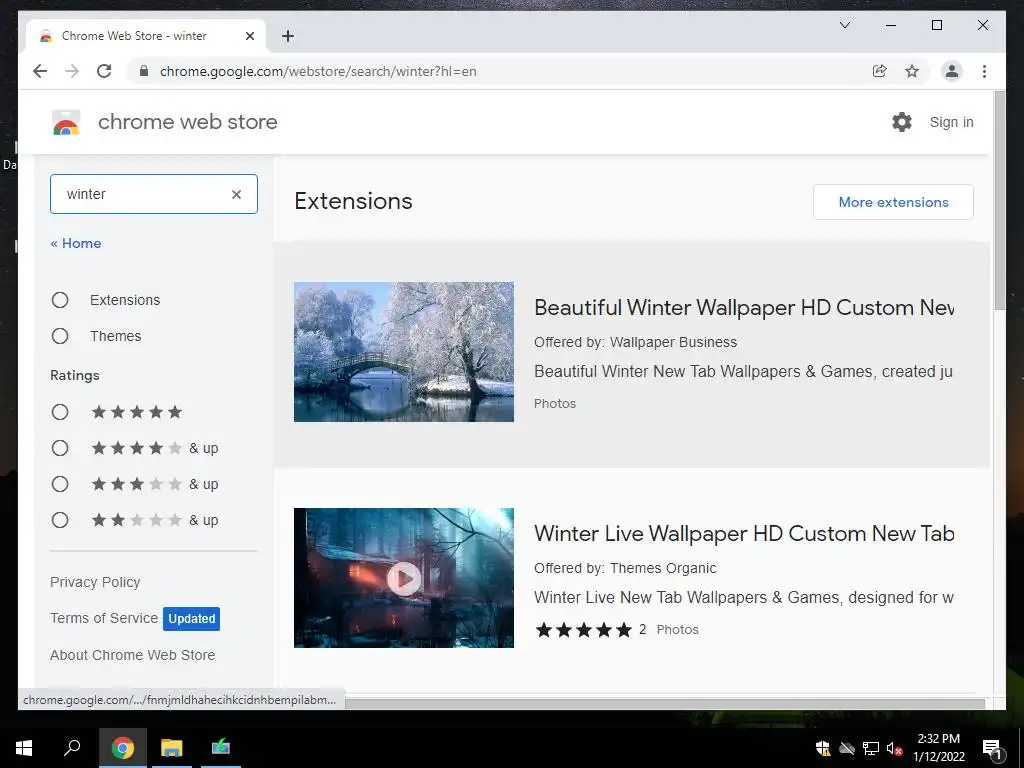The image size is (1024, 768).
Task: Click the monitor app icon beside File Explorer
Action: pos(221,748)
